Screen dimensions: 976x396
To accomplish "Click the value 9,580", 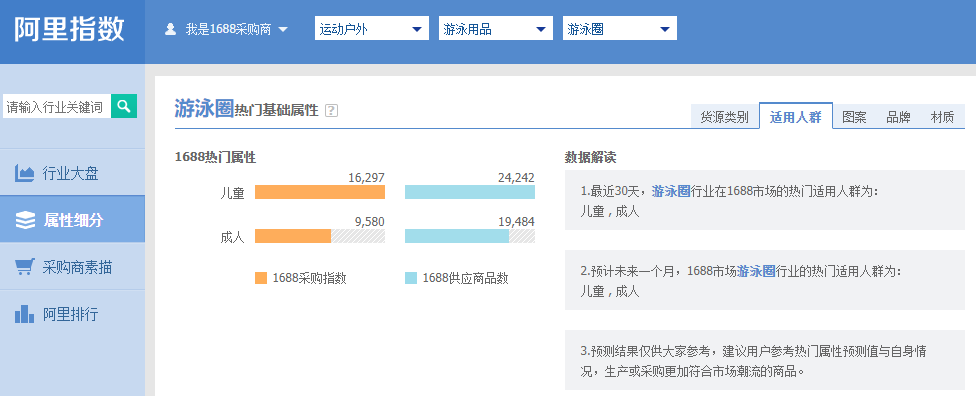I will tap(370, 222).
